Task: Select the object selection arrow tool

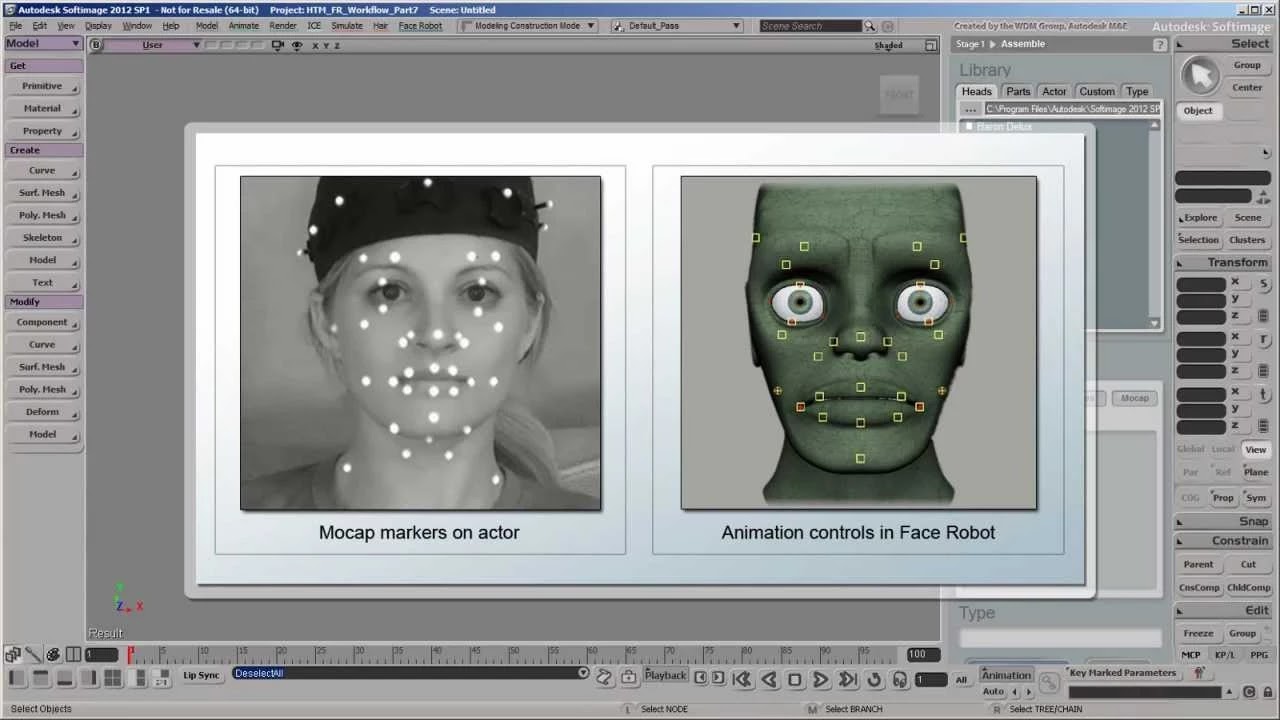Action: coord(1199,75)
